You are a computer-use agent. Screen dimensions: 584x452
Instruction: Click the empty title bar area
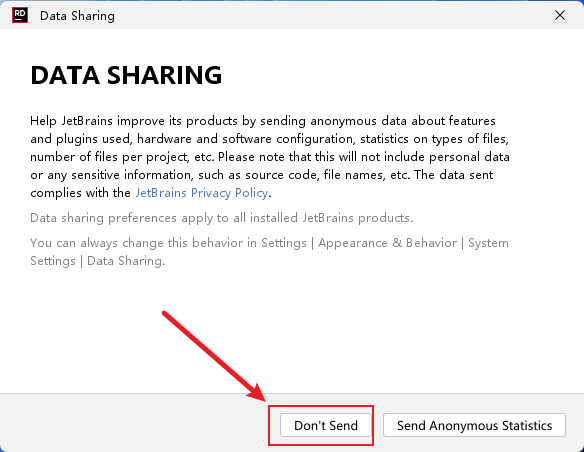pos(331,15)
